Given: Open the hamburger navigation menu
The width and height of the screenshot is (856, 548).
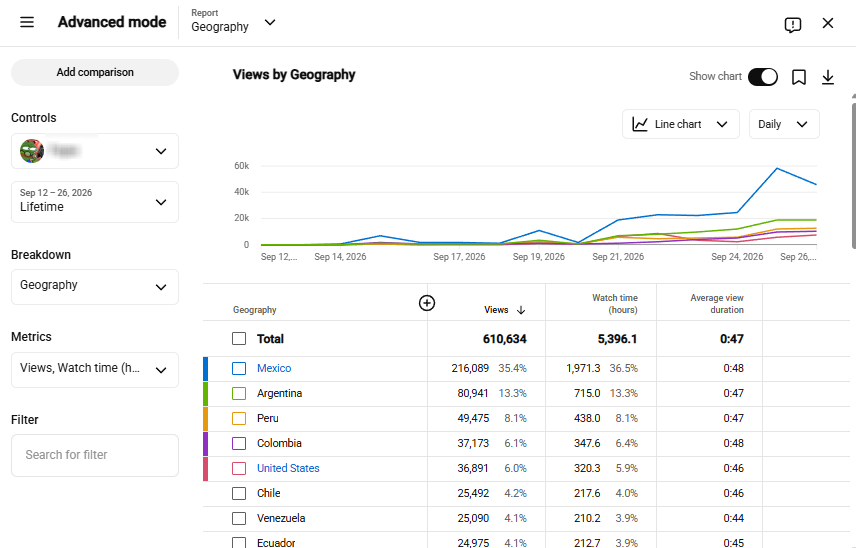Looking at the screenshot, I should point(27,22).
